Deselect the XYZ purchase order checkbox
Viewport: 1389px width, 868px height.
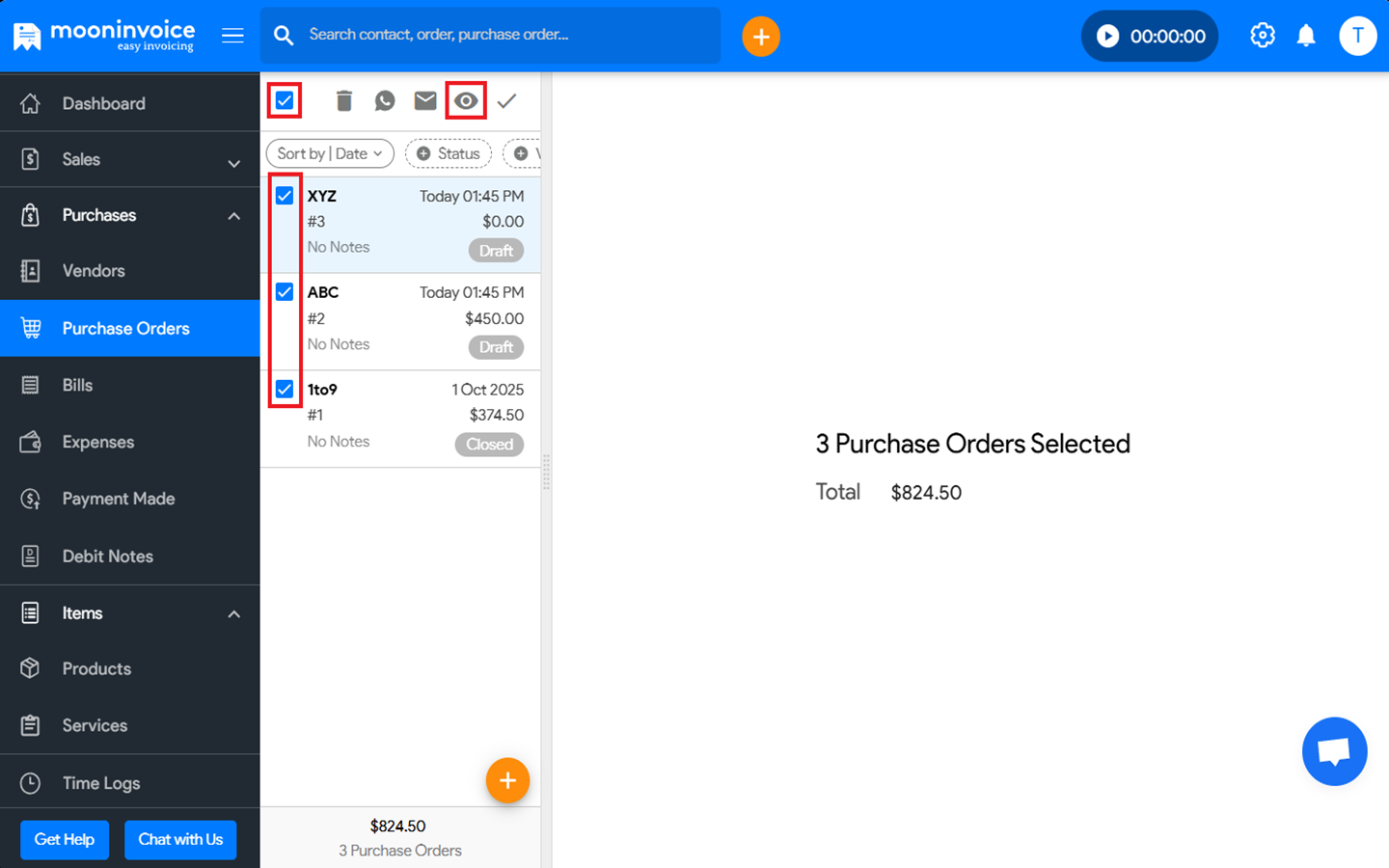tap(285, 196)
